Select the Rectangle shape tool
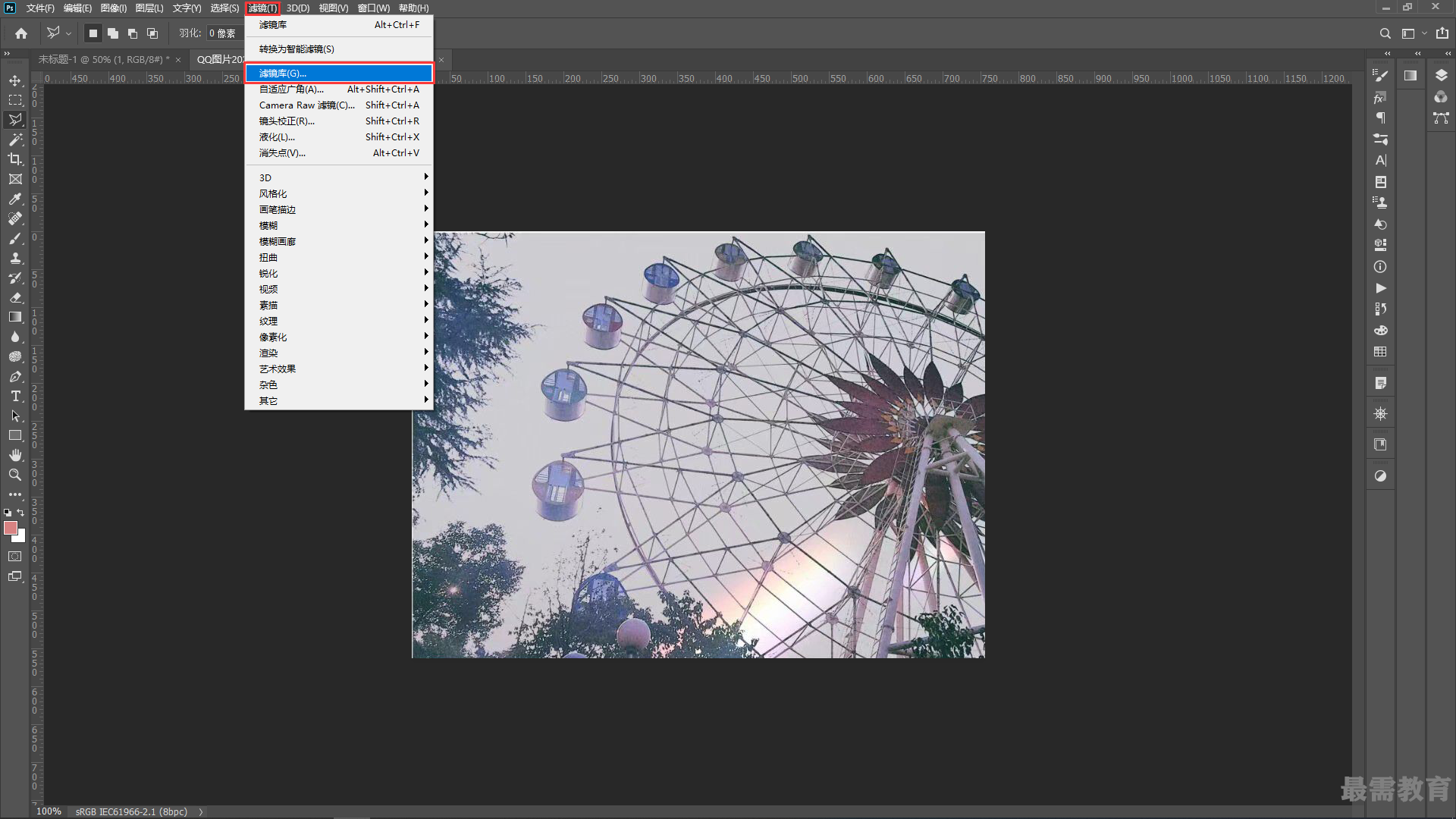 coord(15,435)
